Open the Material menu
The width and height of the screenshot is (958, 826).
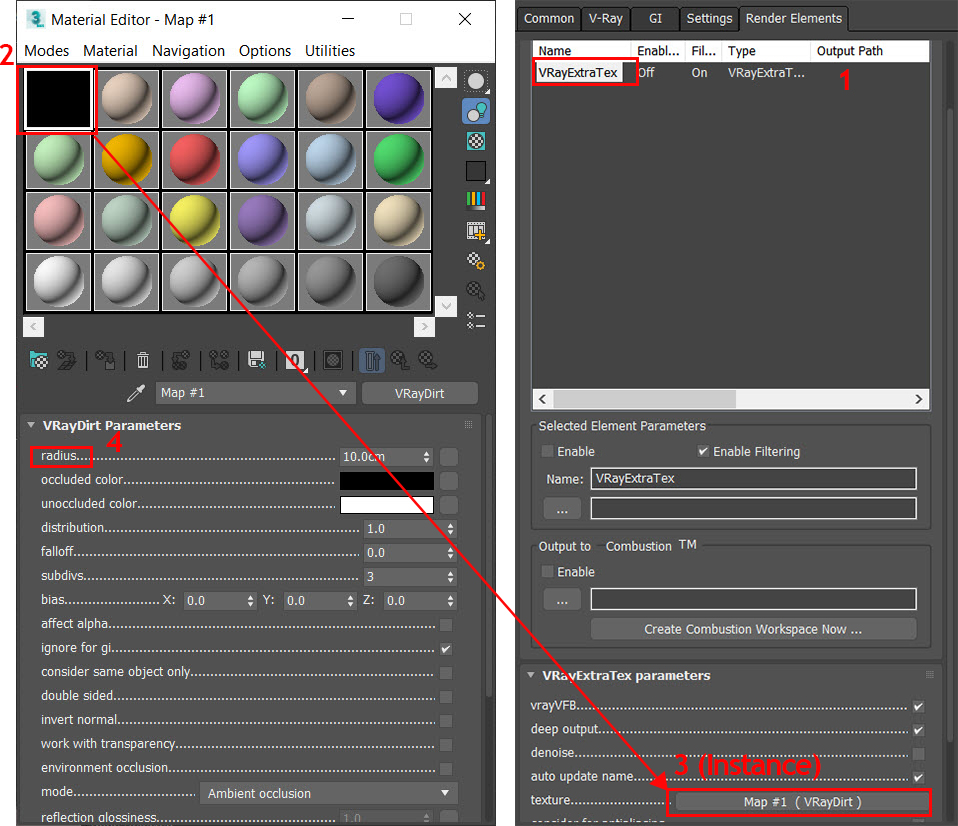pyautogui.click(x=110, y=51)
